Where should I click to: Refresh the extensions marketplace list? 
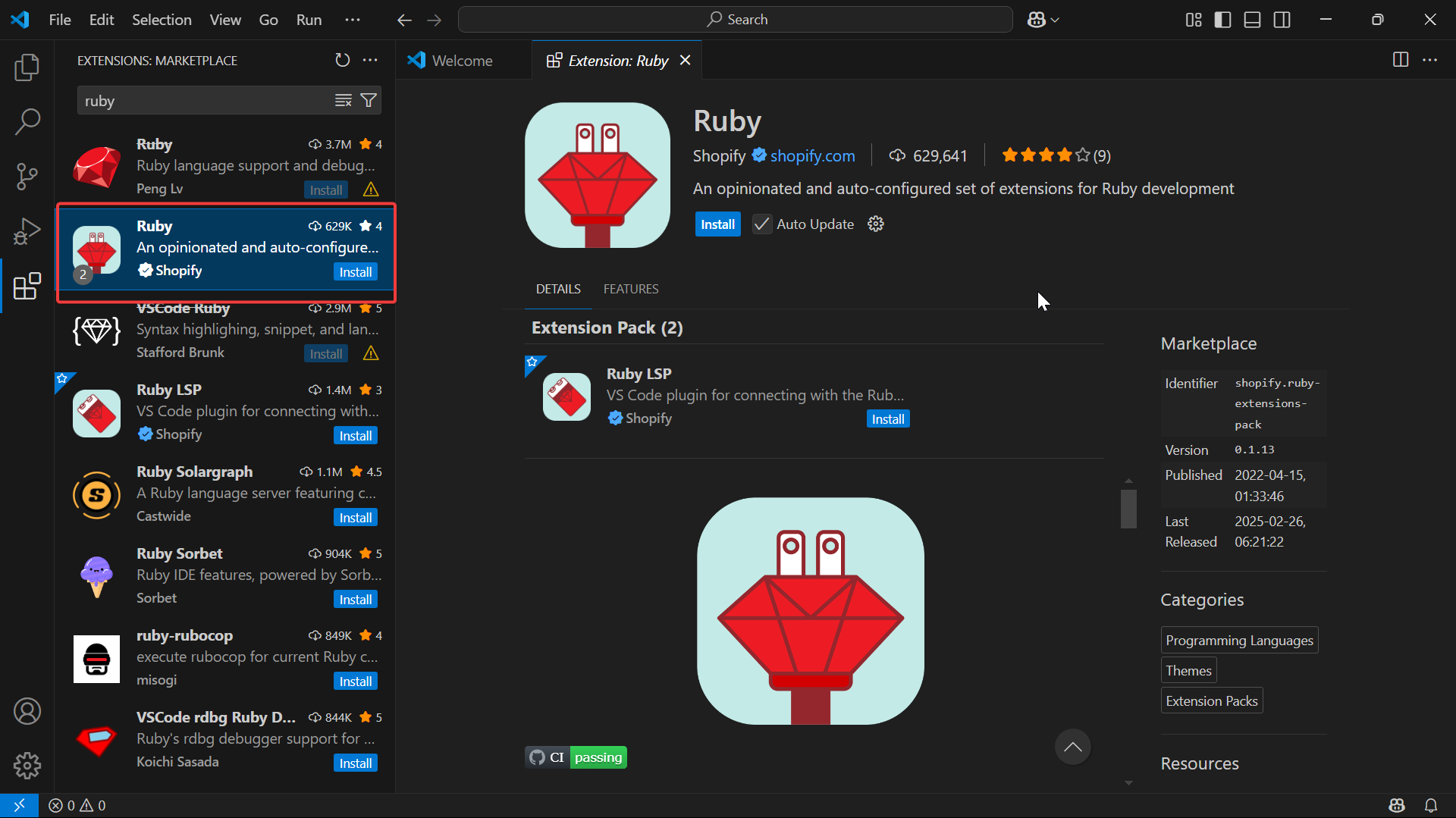click(x=343, y=60)
